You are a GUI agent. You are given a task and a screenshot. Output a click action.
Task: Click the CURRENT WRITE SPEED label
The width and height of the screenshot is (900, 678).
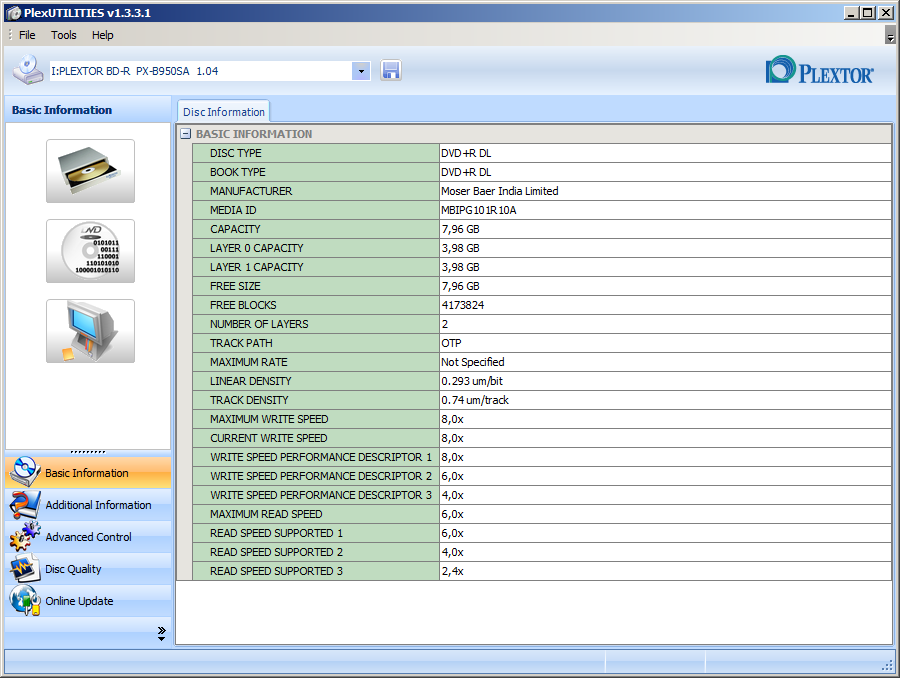coord(269,438)
